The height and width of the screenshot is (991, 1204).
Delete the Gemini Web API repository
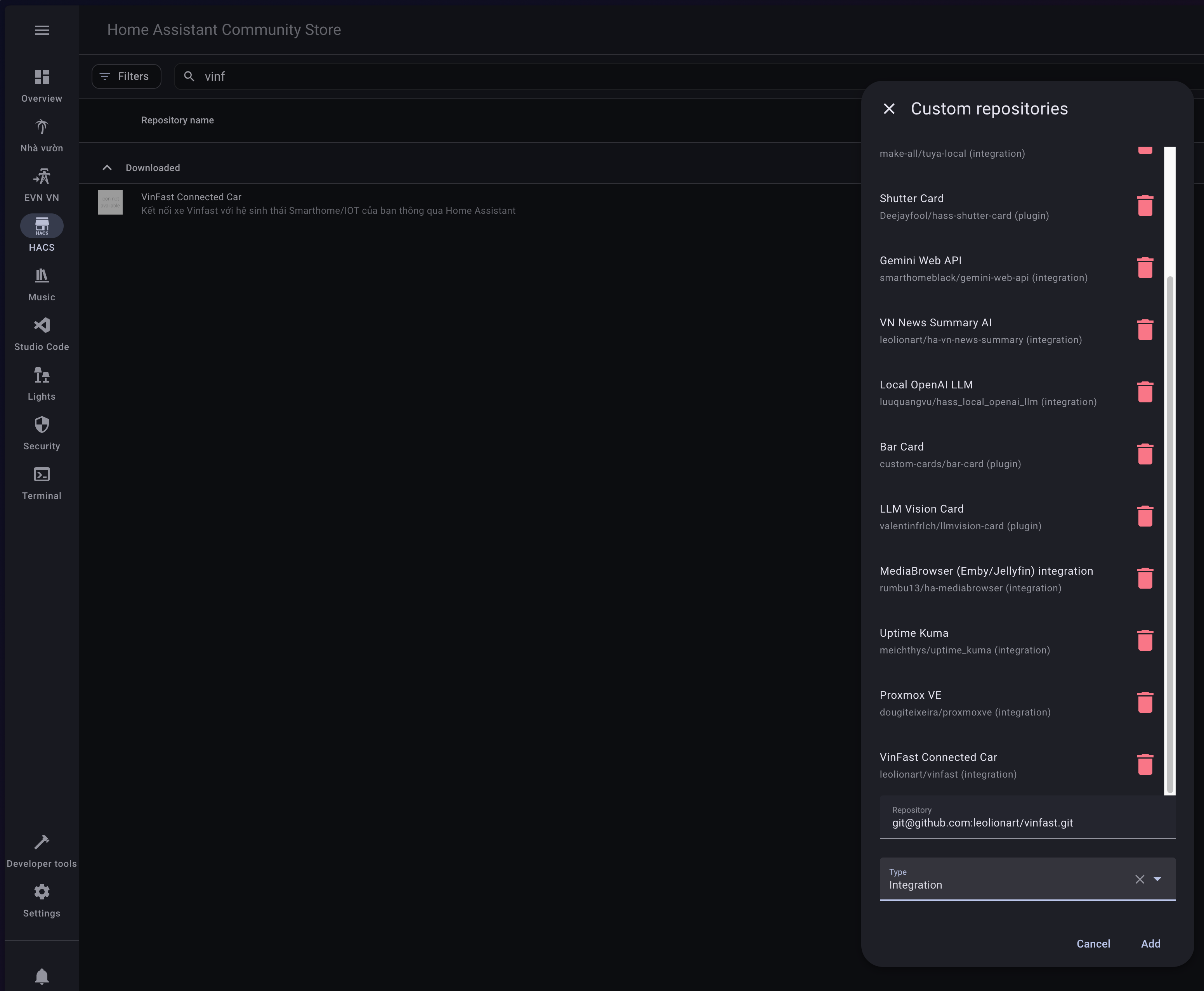(1145, 268)
